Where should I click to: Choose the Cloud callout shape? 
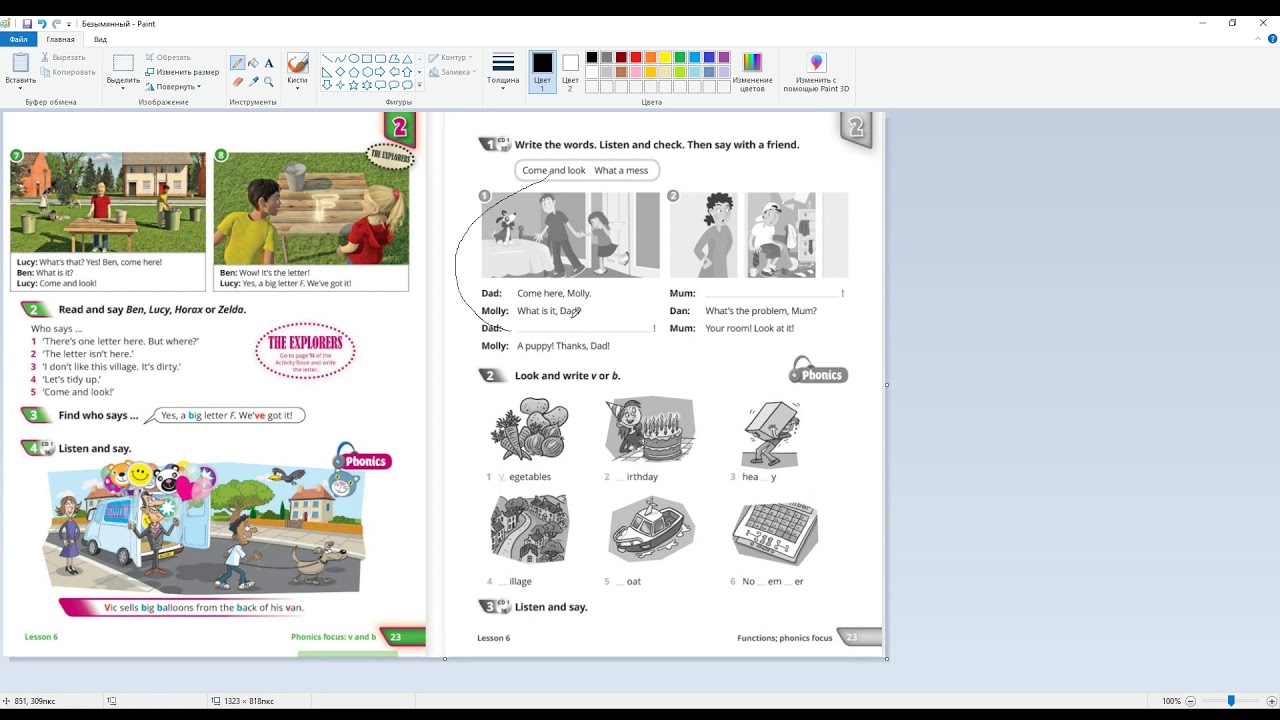(x=407, y=85)
